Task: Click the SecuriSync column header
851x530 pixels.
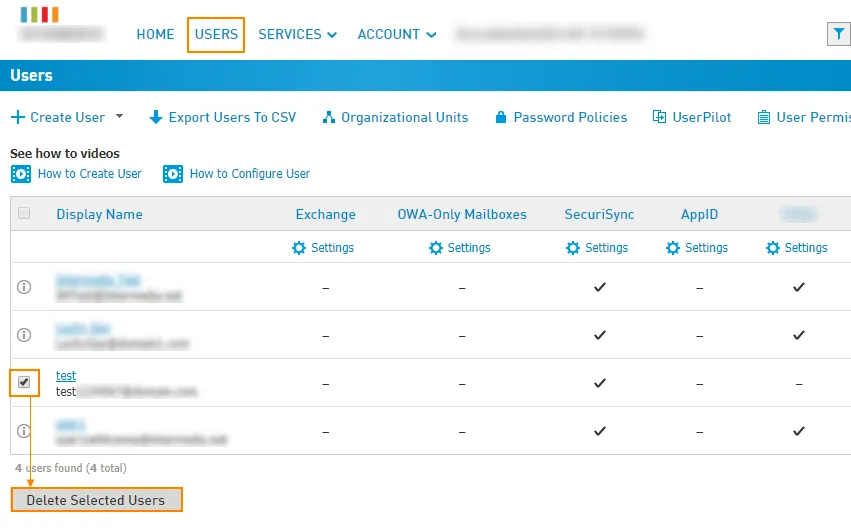Action: pyautogui.click(x=599, y=214)
